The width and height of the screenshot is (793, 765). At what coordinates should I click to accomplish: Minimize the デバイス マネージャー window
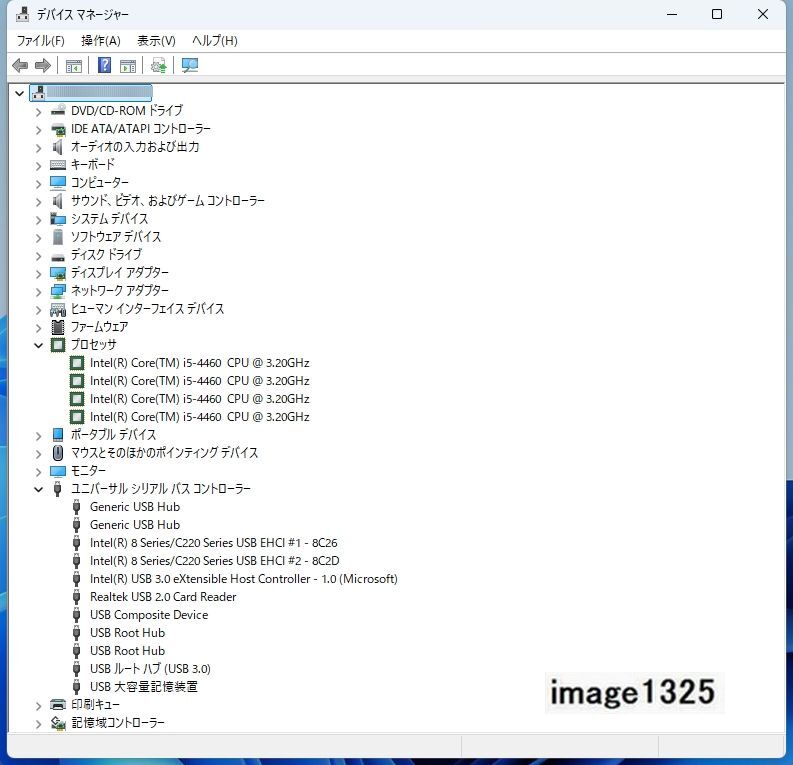tap(672, 15)
